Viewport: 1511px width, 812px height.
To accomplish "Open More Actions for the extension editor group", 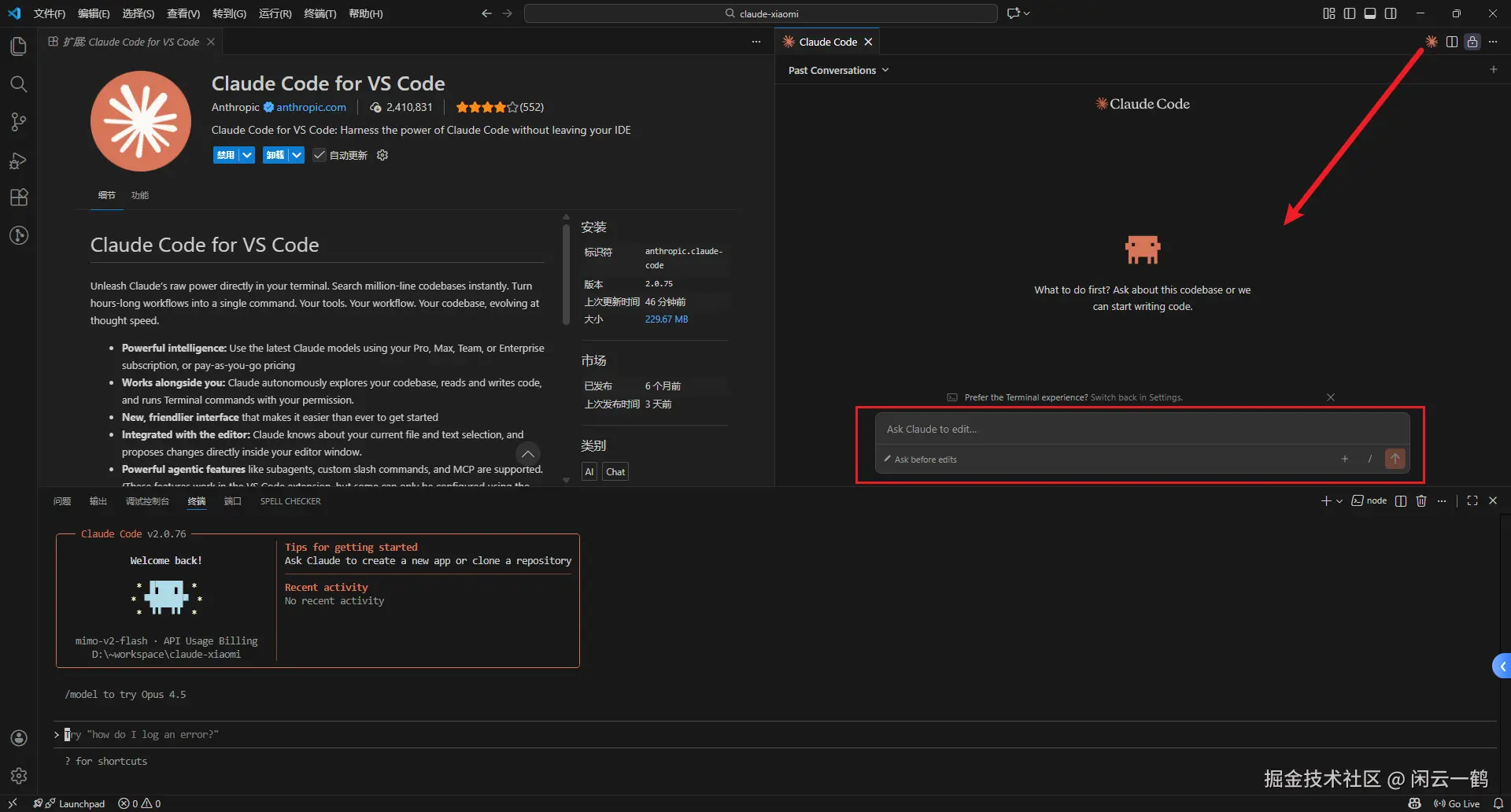I will [756, 42].
